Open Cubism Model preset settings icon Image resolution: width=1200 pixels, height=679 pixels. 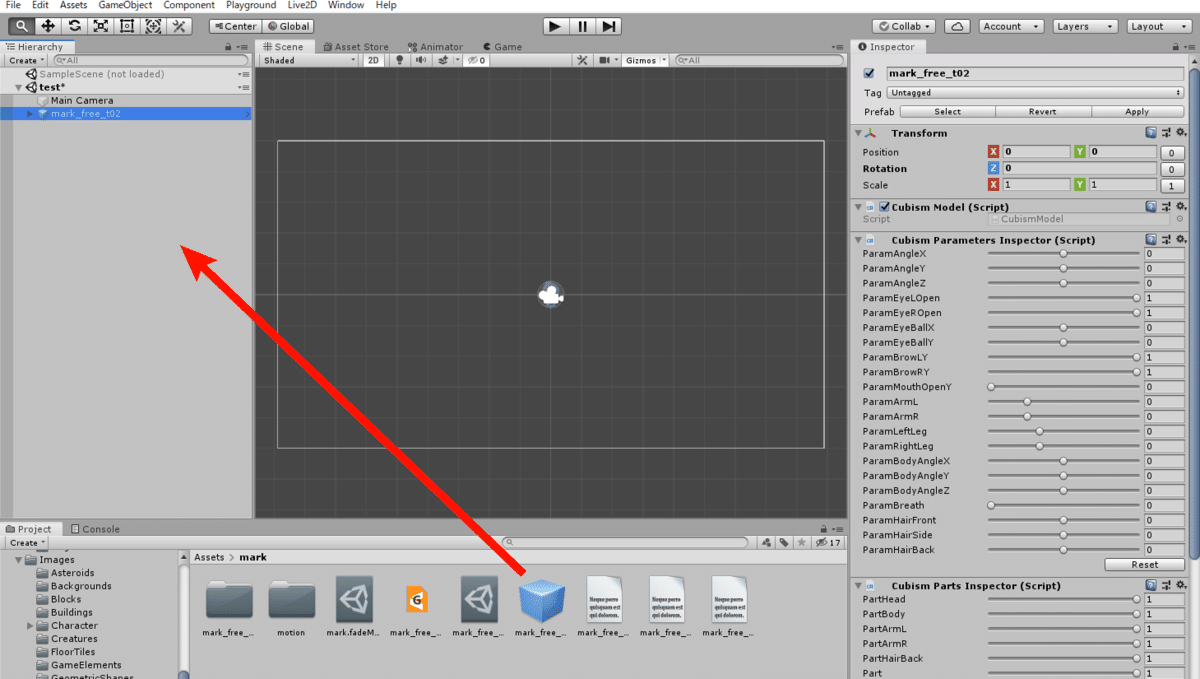tap(1166, 207)
